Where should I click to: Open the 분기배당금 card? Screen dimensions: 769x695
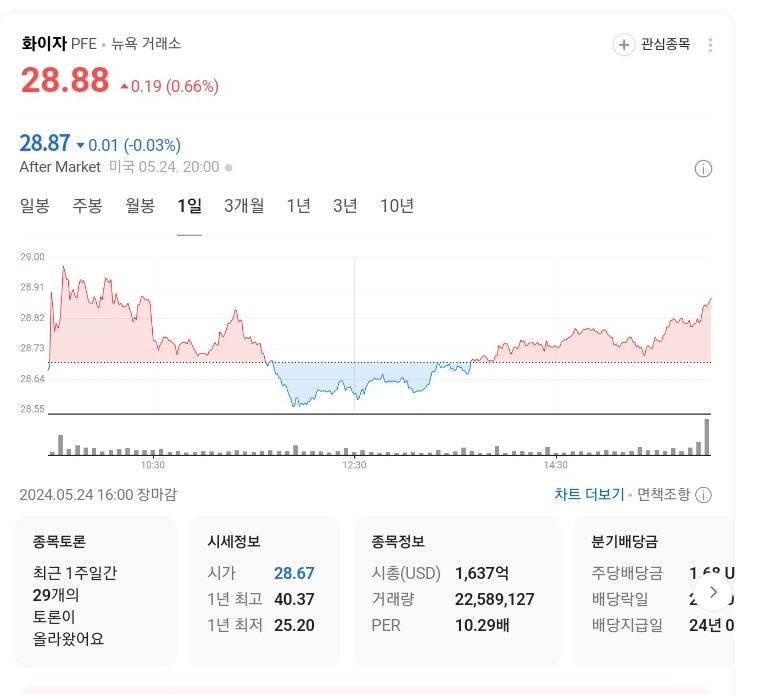(x=654, y=592)
